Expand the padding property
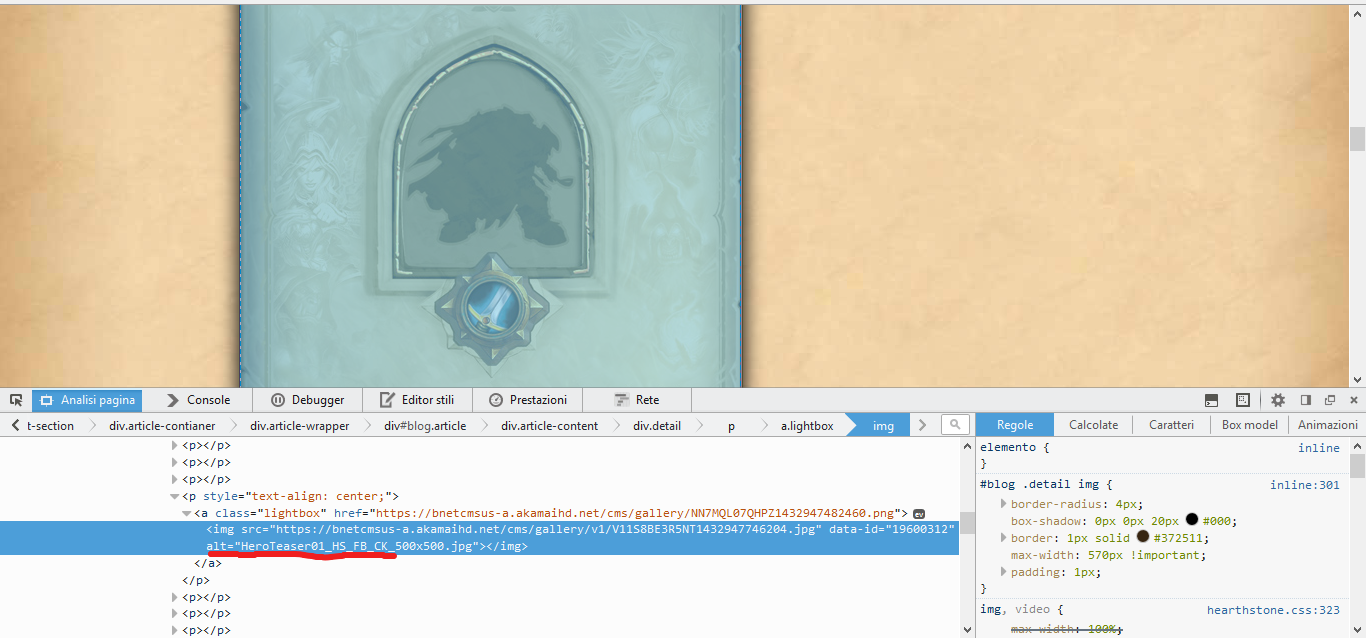This screenshot has width=1366, height=638. (x=1003, y=572)
